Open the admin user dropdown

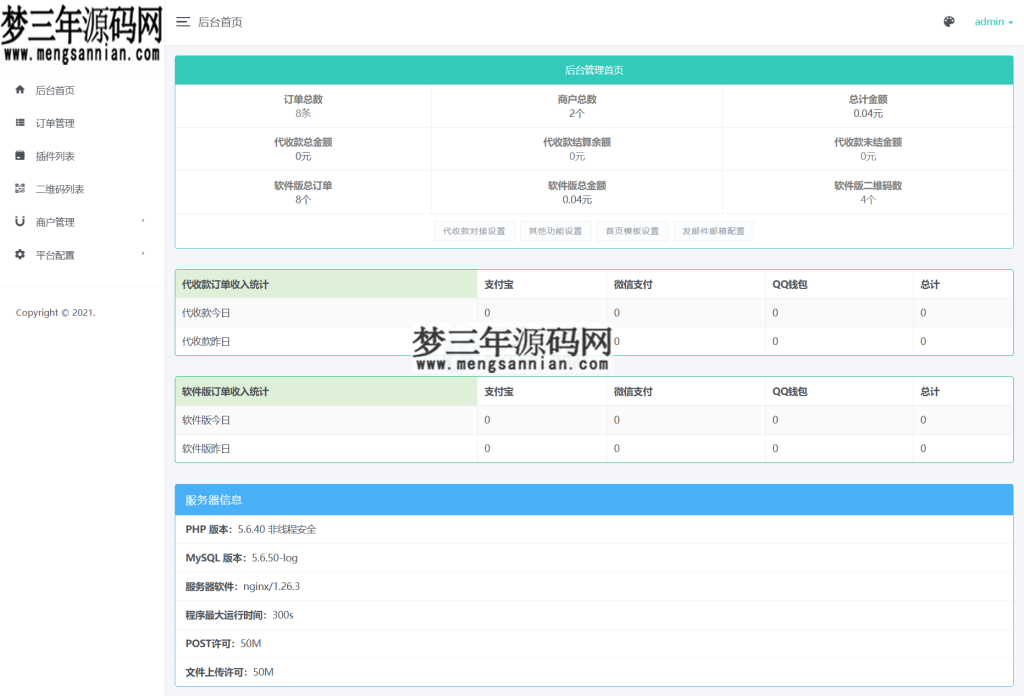coord(993,22)
